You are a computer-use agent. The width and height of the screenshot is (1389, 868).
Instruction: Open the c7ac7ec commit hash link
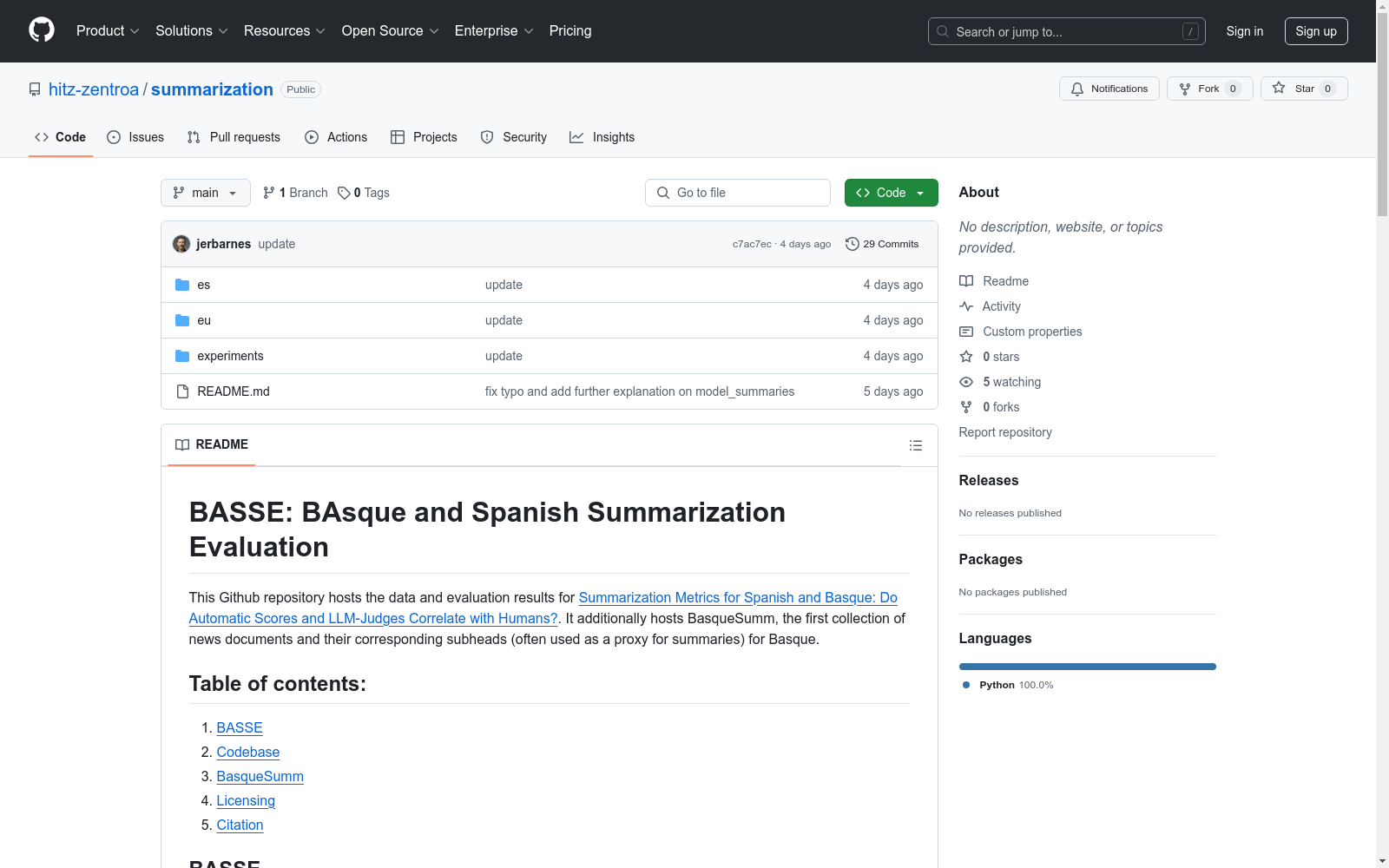click(x=752, y=244)
